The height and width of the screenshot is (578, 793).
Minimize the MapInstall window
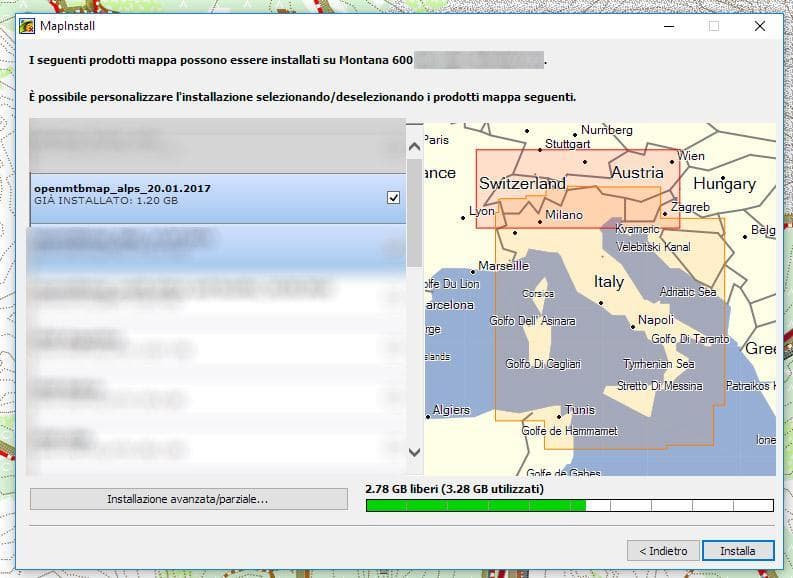click(669, 26)
